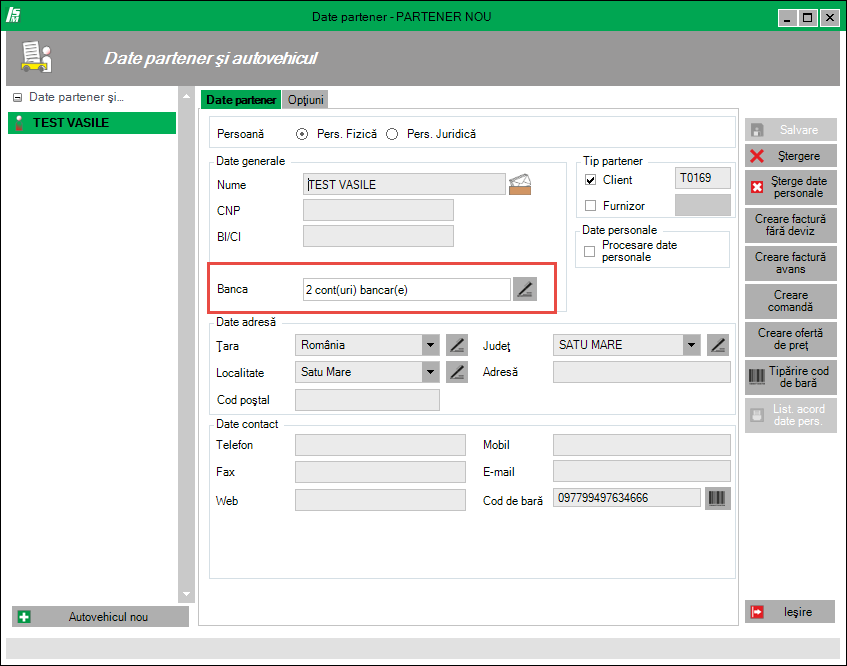Switch to the Opțiuni tab
The image size is (847, 666).
tap(306, 100)
